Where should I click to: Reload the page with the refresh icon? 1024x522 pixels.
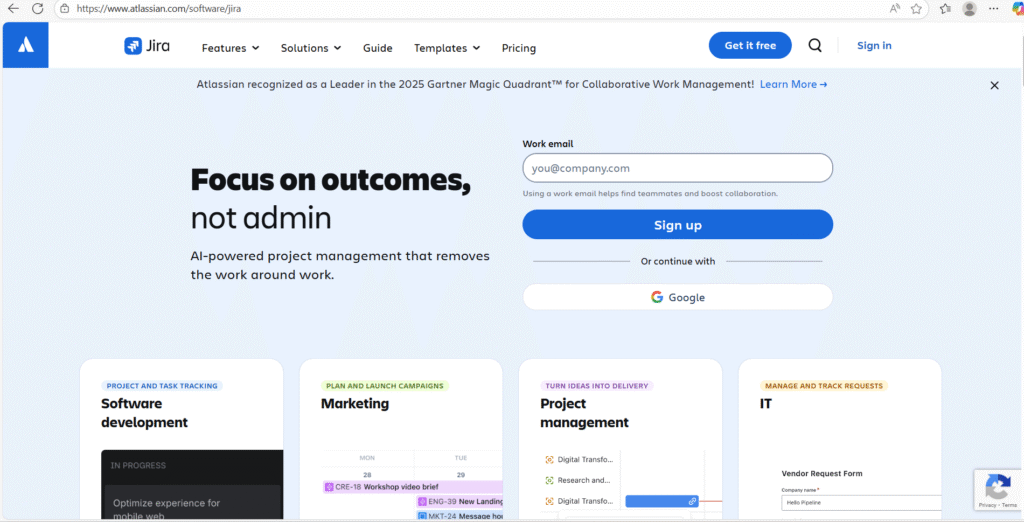[x=38, y=8]
